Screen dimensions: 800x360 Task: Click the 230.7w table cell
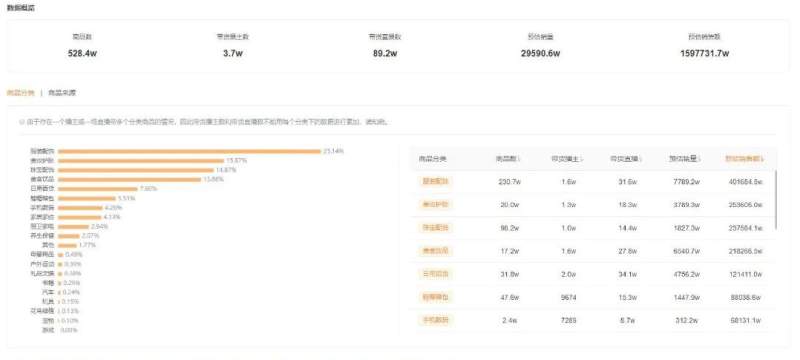click(509, 182)
